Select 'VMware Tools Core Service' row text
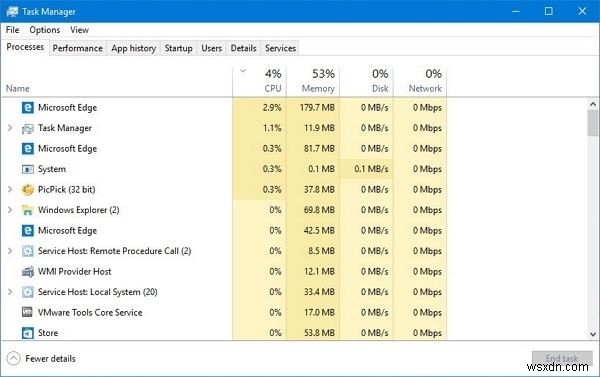This screenshot has height=377, width=600. [90, 312]
